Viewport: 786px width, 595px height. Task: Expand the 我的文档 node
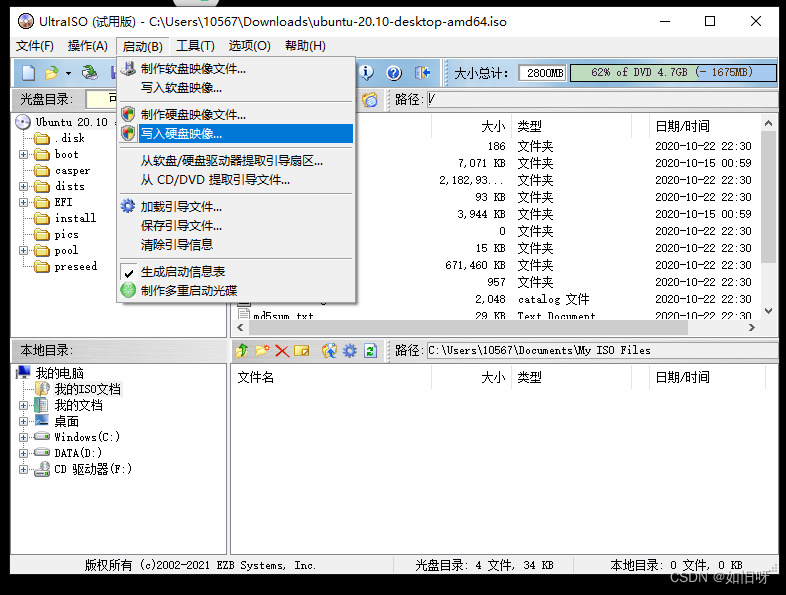[24, 406]
